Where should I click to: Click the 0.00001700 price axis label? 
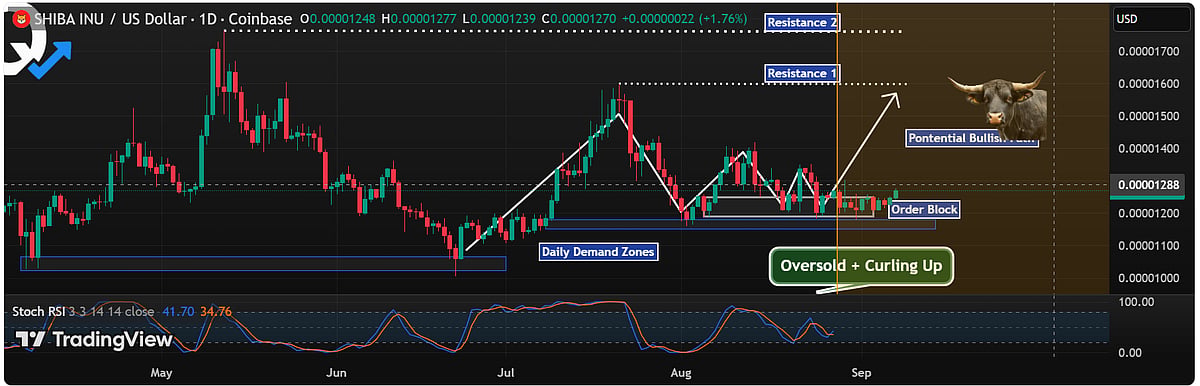coord(1149,51)
